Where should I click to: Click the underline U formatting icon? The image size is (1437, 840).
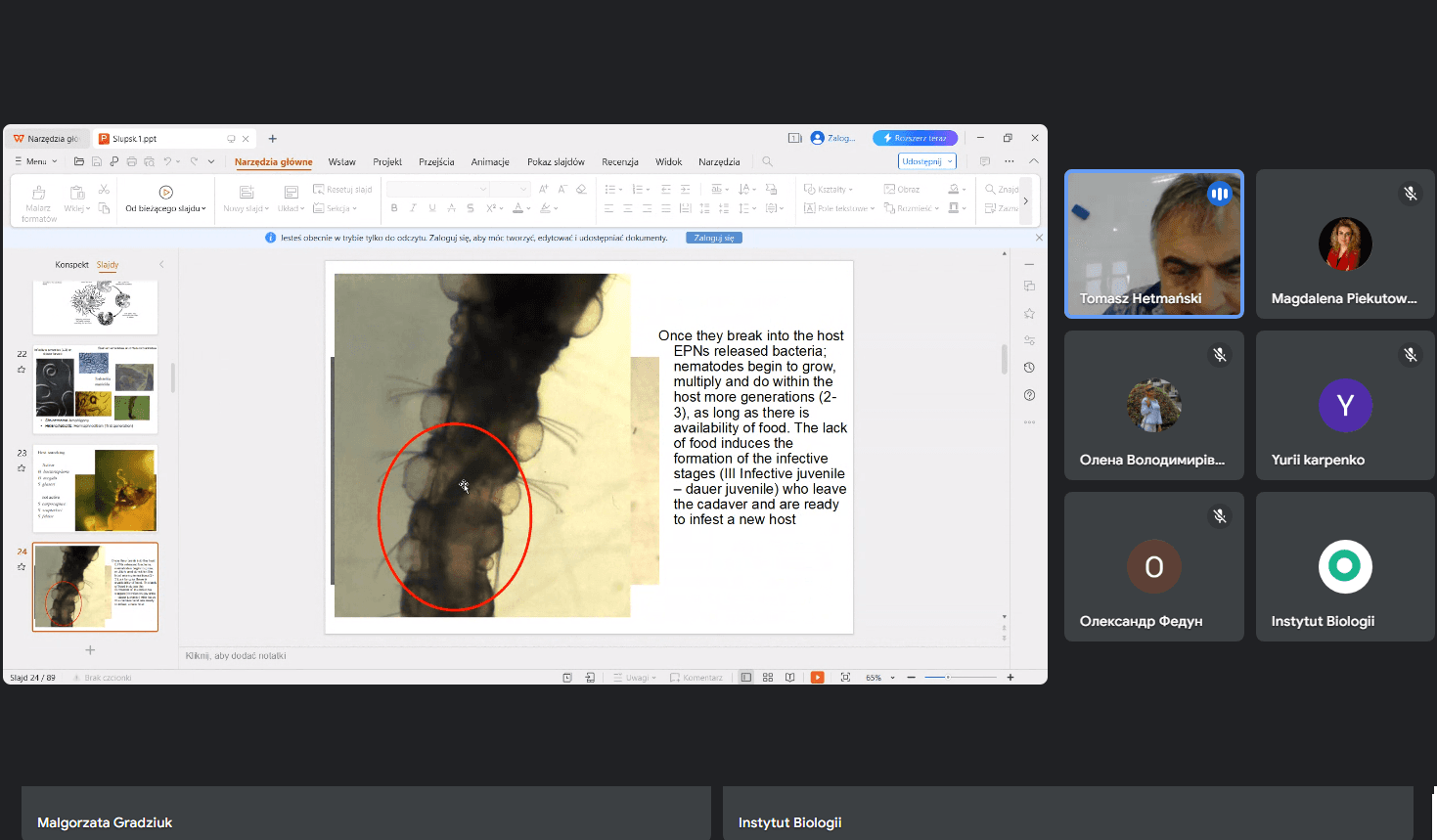432,208
